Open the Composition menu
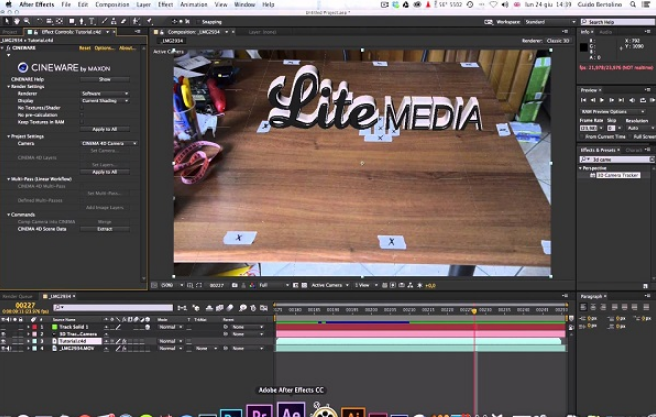This screenshot has width=656, height=417. coord(112,5)
